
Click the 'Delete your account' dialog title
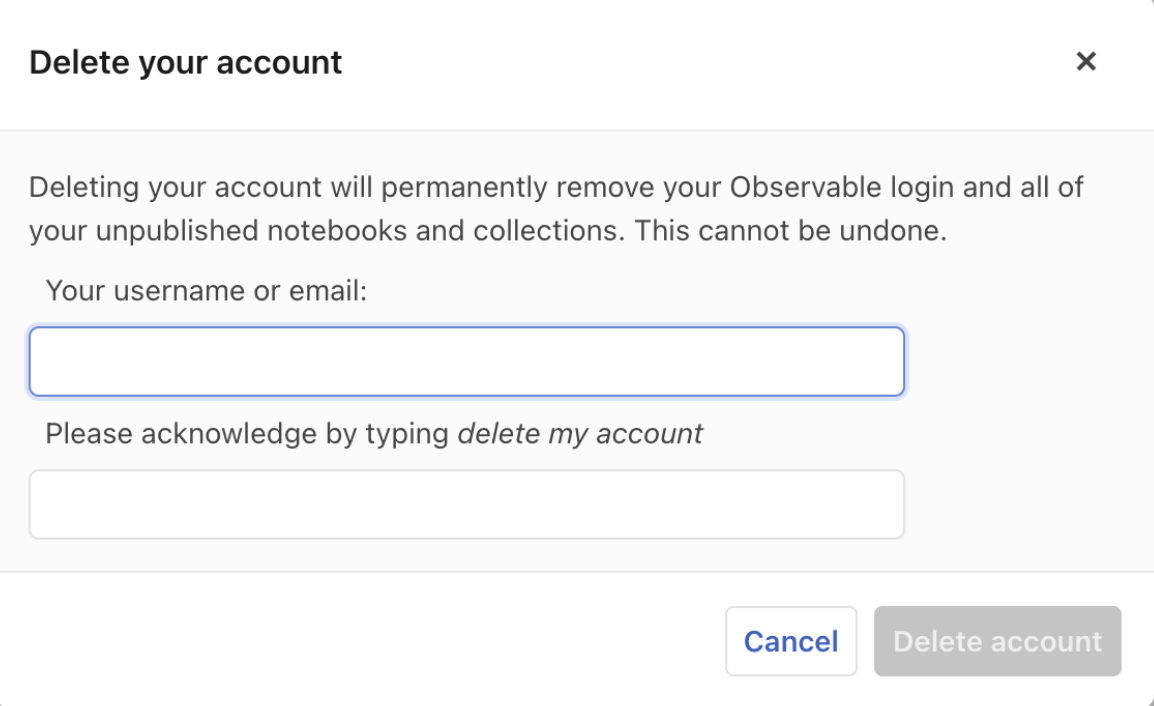187,62
